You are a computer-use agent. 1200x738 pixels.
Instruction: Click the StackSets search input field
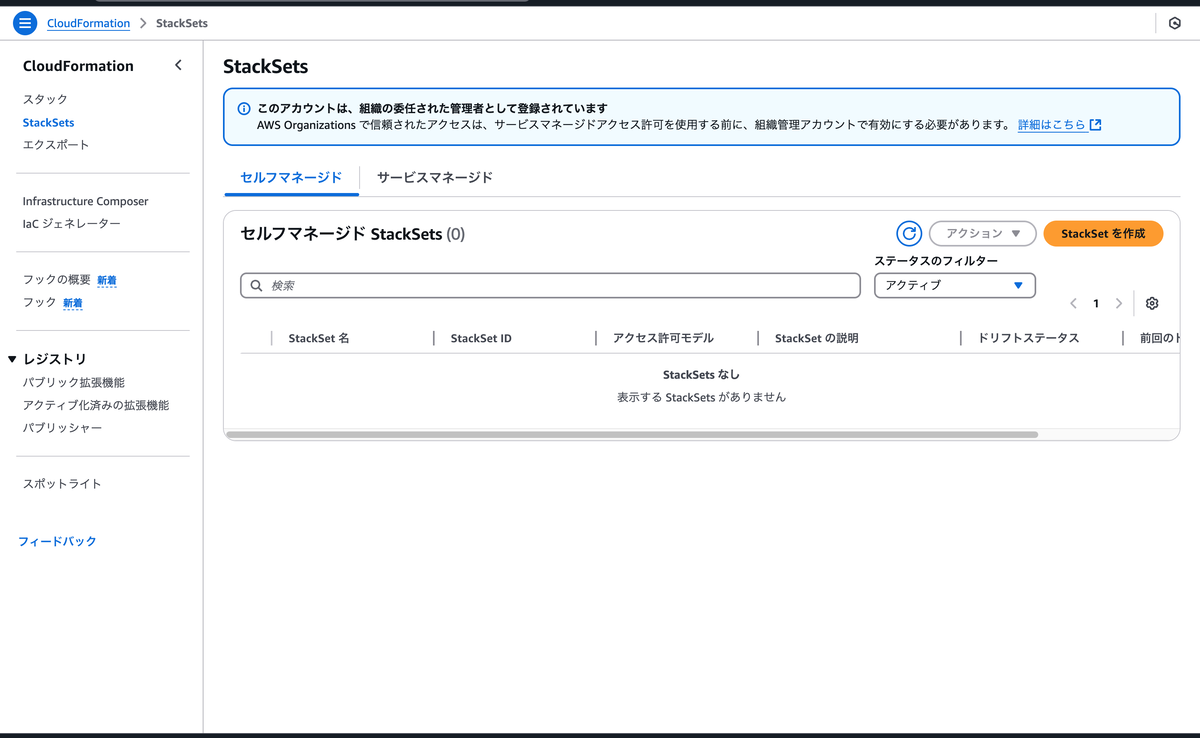(550, 285)
